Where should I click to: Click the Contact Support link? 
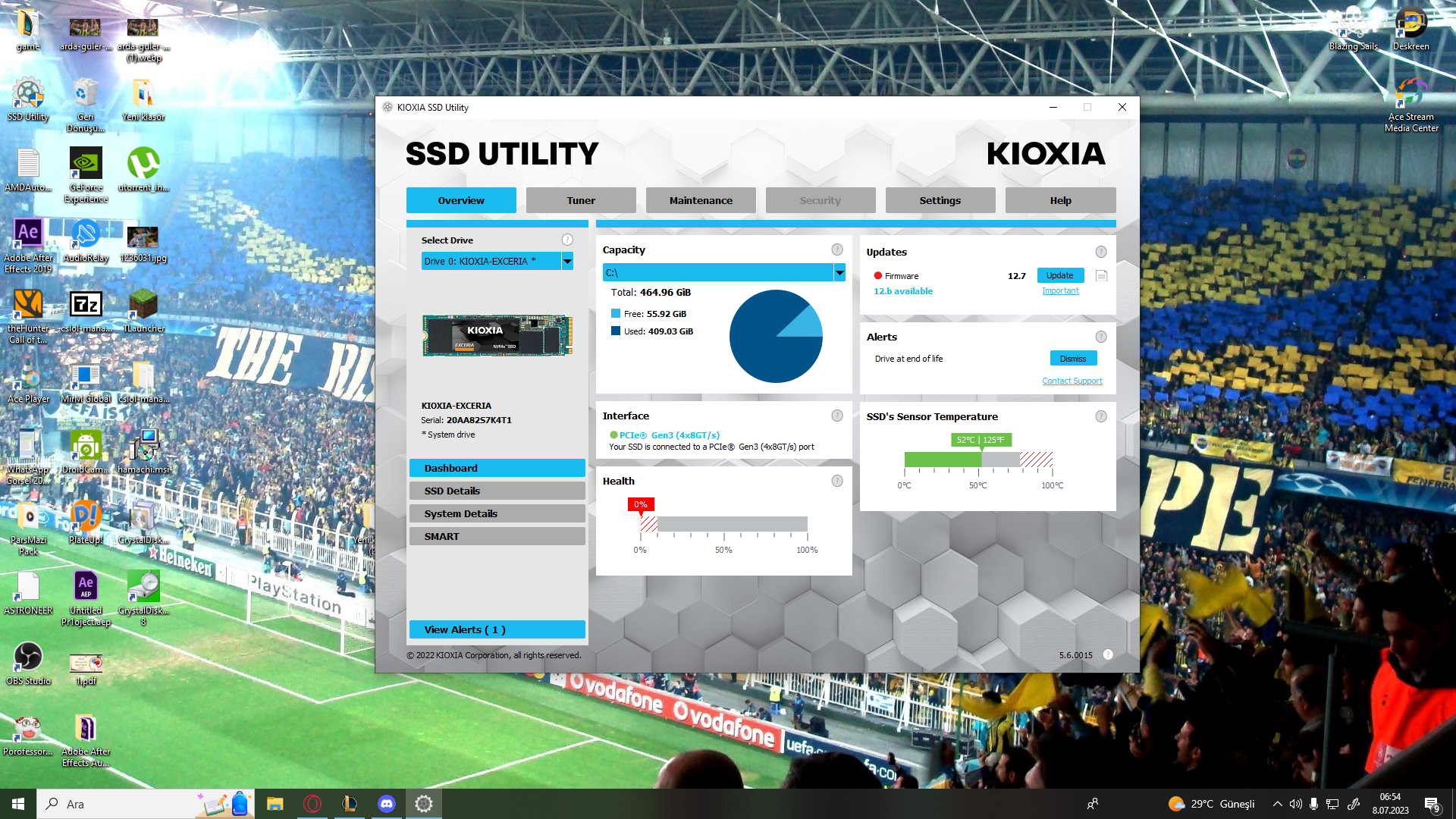pos(1072,380)
